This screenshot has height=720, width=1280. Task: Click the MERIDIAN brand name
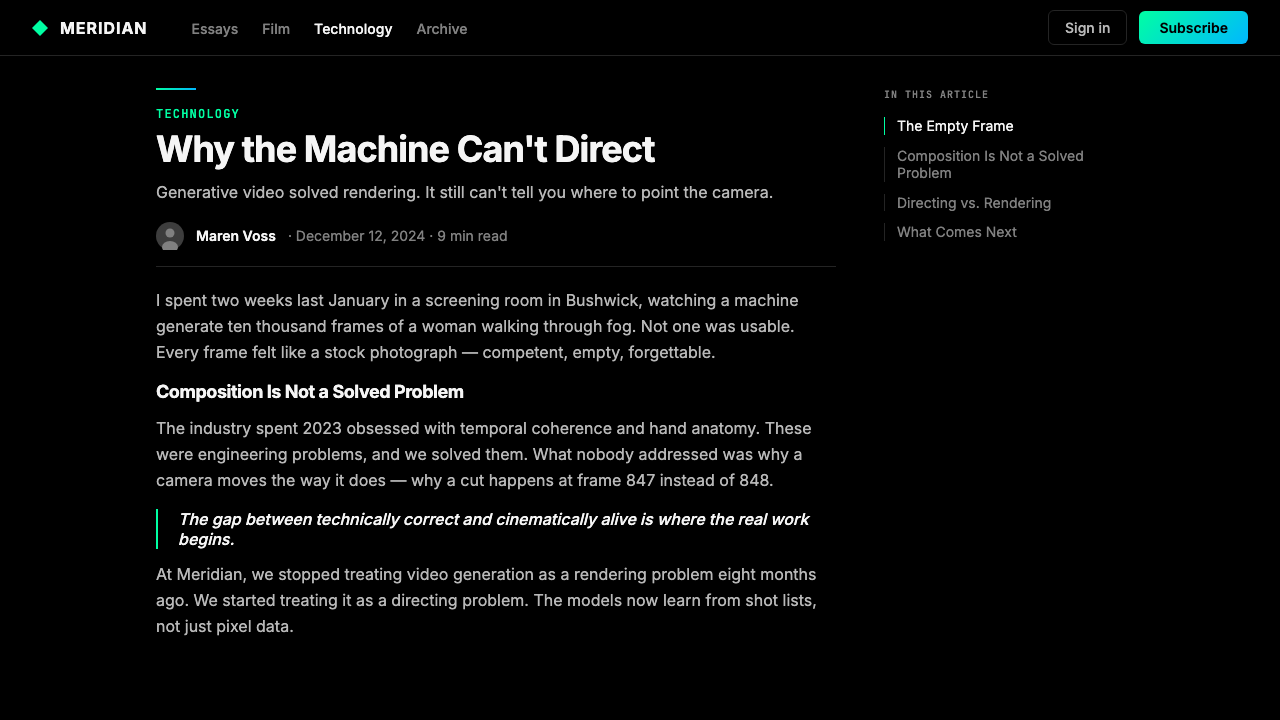point(103,28)
